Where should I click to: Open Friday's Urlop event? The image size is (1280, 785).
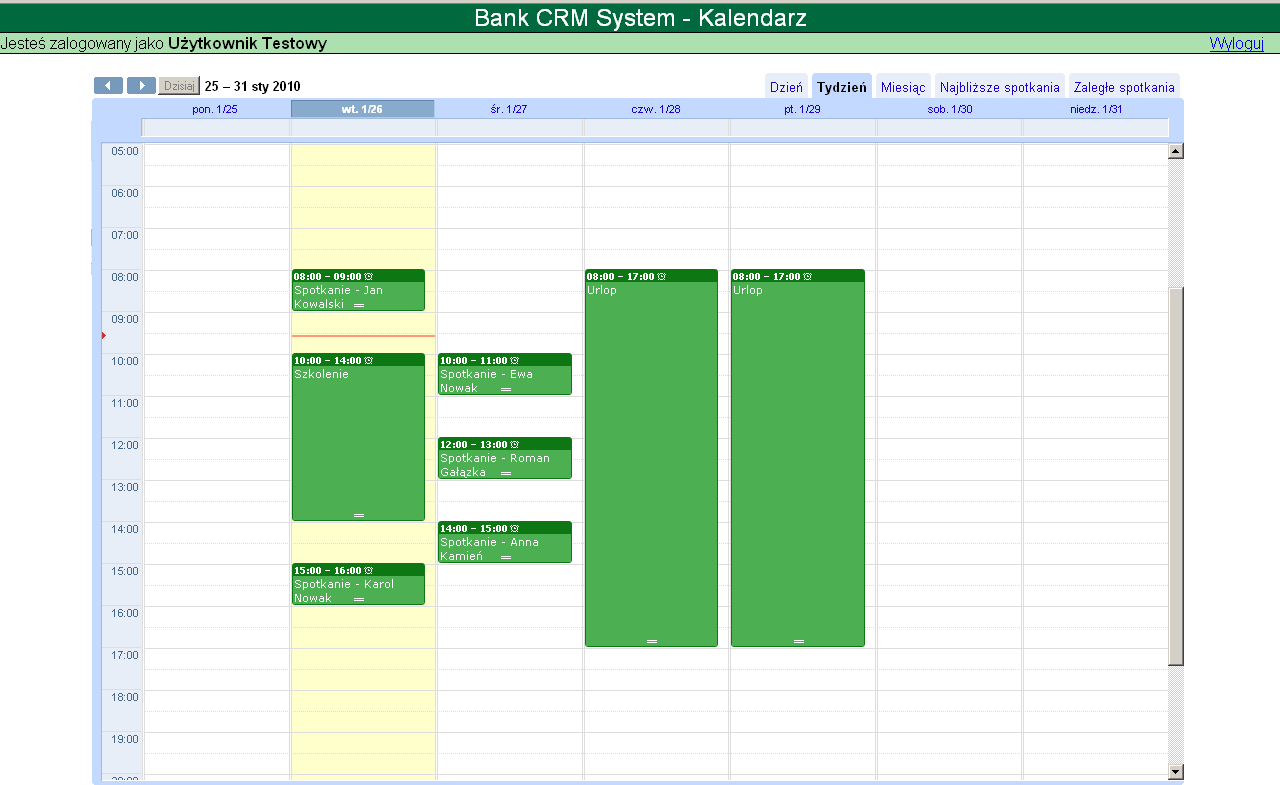pos(798,458)
